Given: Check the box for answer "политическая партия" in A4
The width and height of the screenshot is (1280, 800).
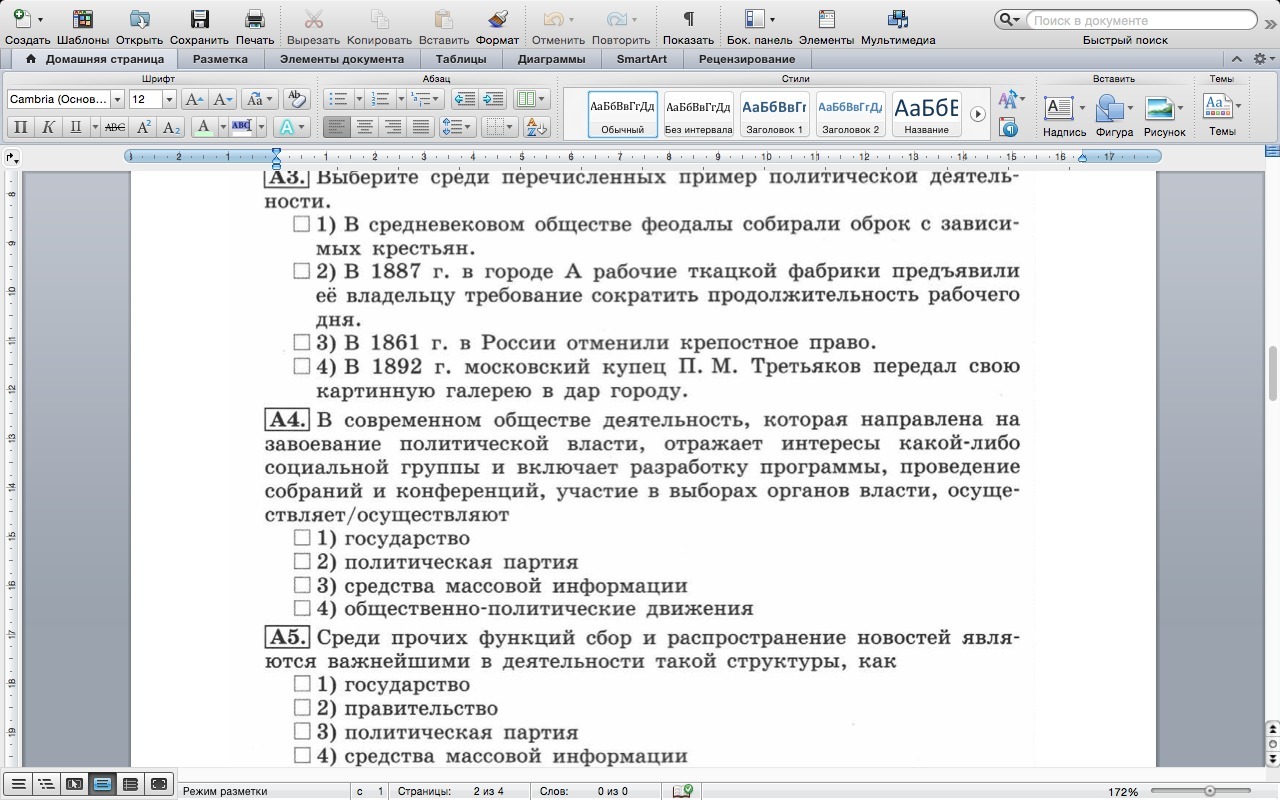Looking at the screenshot, I should pyautogui.click(x=302, y=562).
